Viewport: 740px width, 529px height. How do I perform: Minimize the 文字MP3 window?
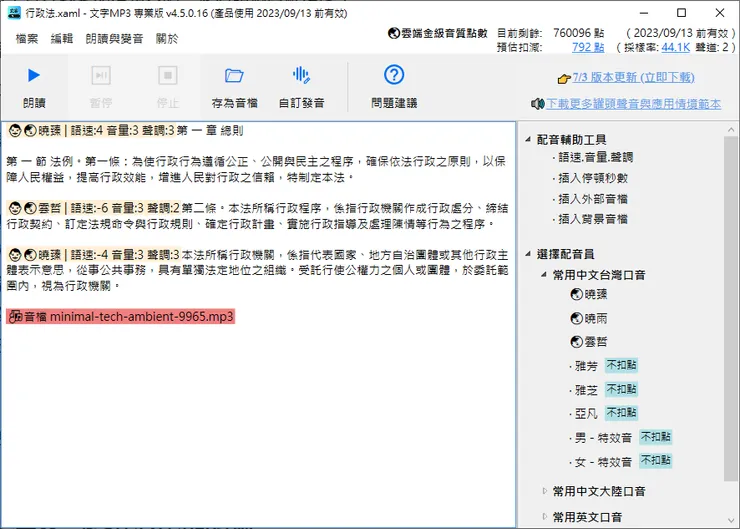(644, 13)
